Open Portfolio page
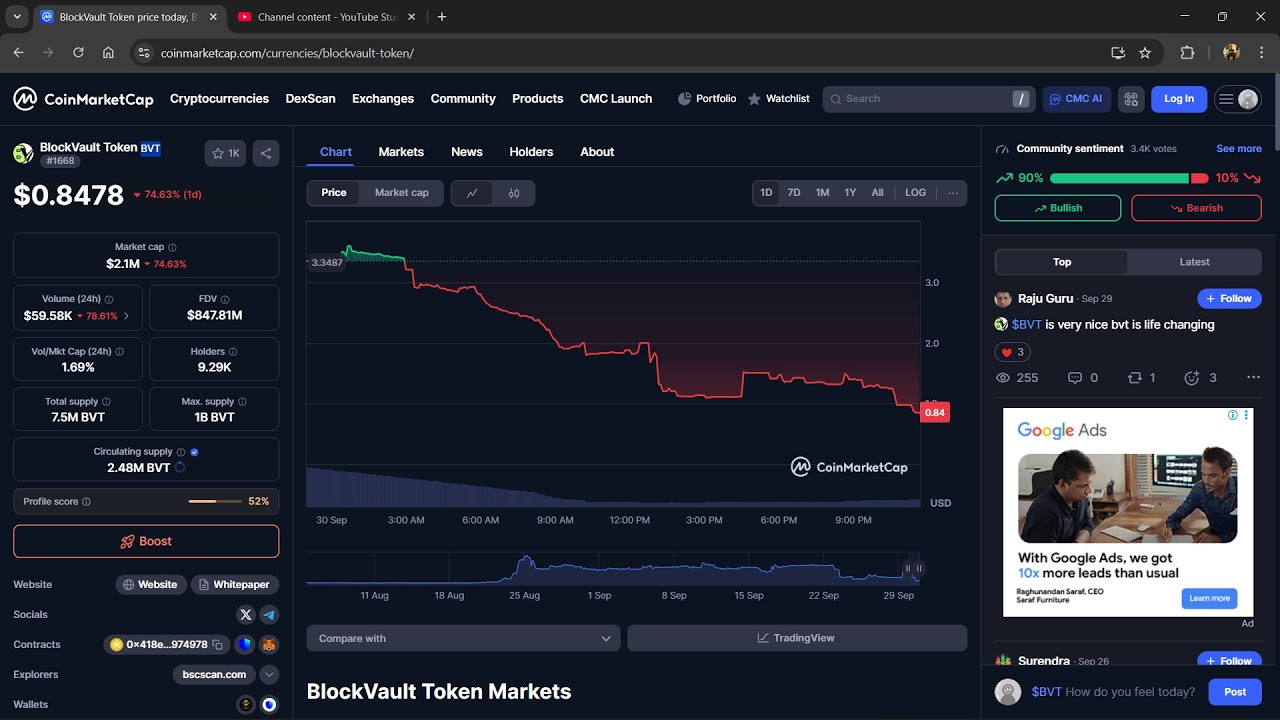 coord(707,99)
